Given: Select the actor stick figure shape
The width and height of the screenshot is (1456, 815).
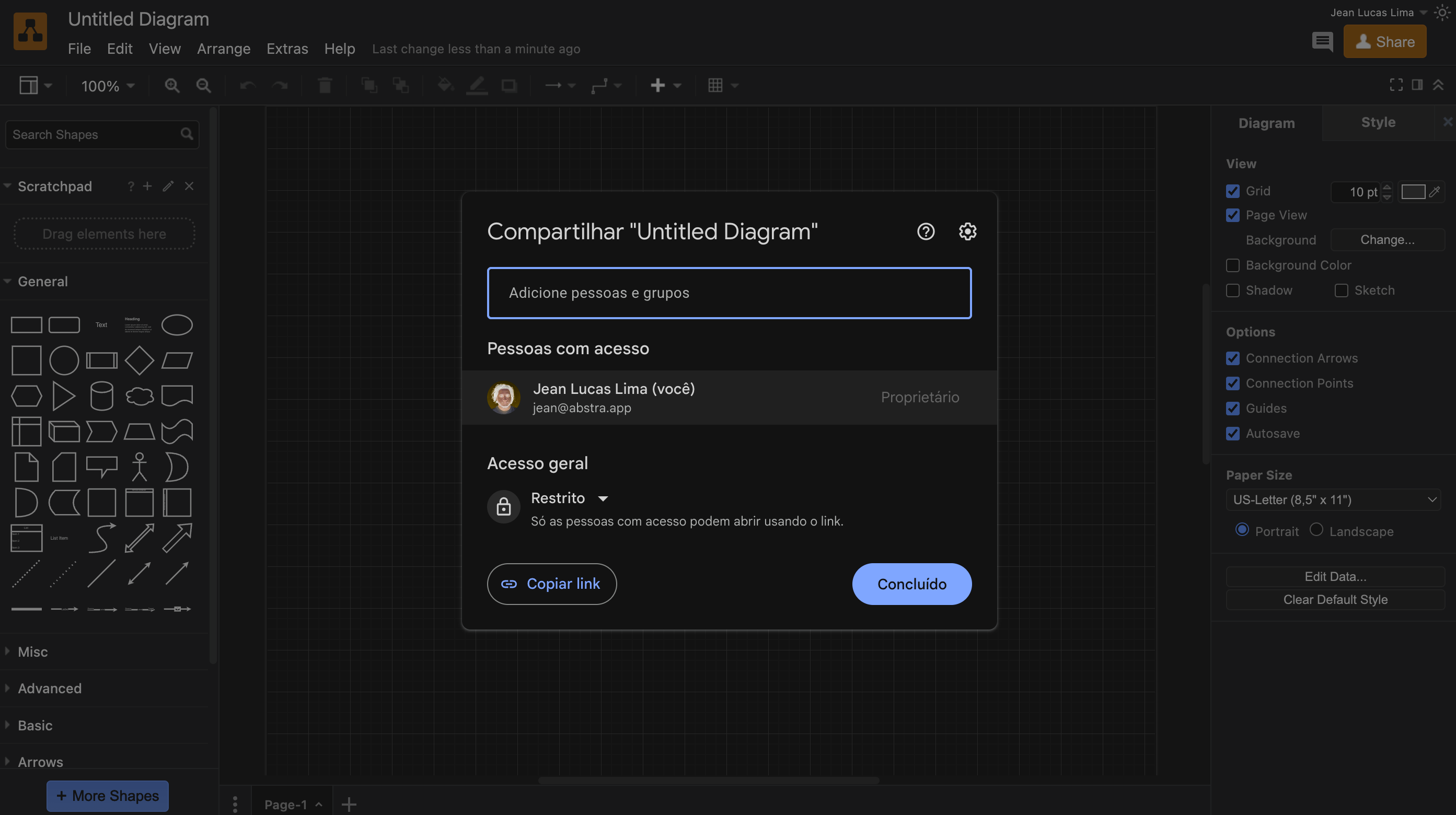Looking at the screenshot, I should [x=139, y=467].
